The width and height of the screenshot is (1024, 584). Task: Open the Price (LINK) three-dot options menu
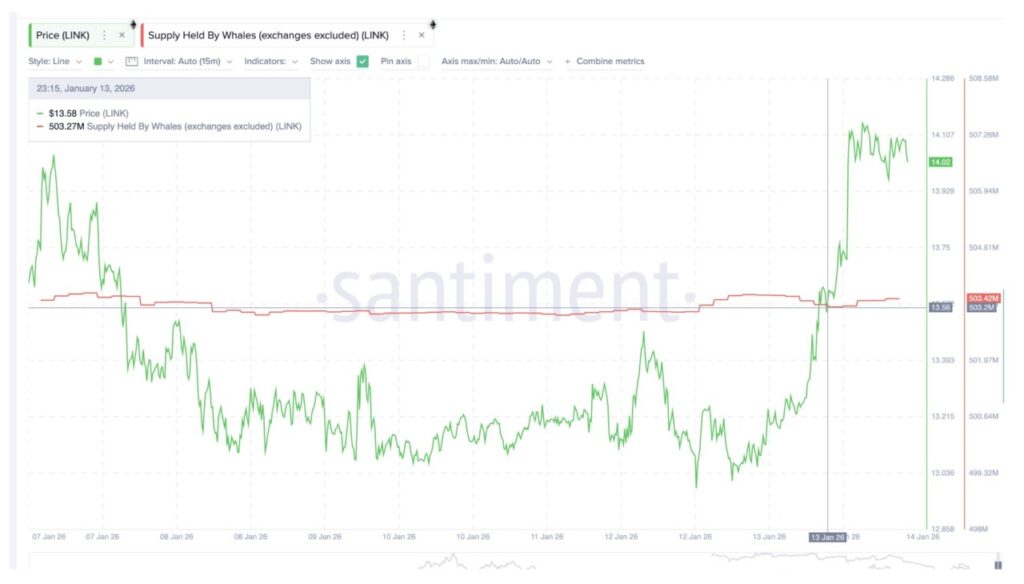(x=104, y=35)
